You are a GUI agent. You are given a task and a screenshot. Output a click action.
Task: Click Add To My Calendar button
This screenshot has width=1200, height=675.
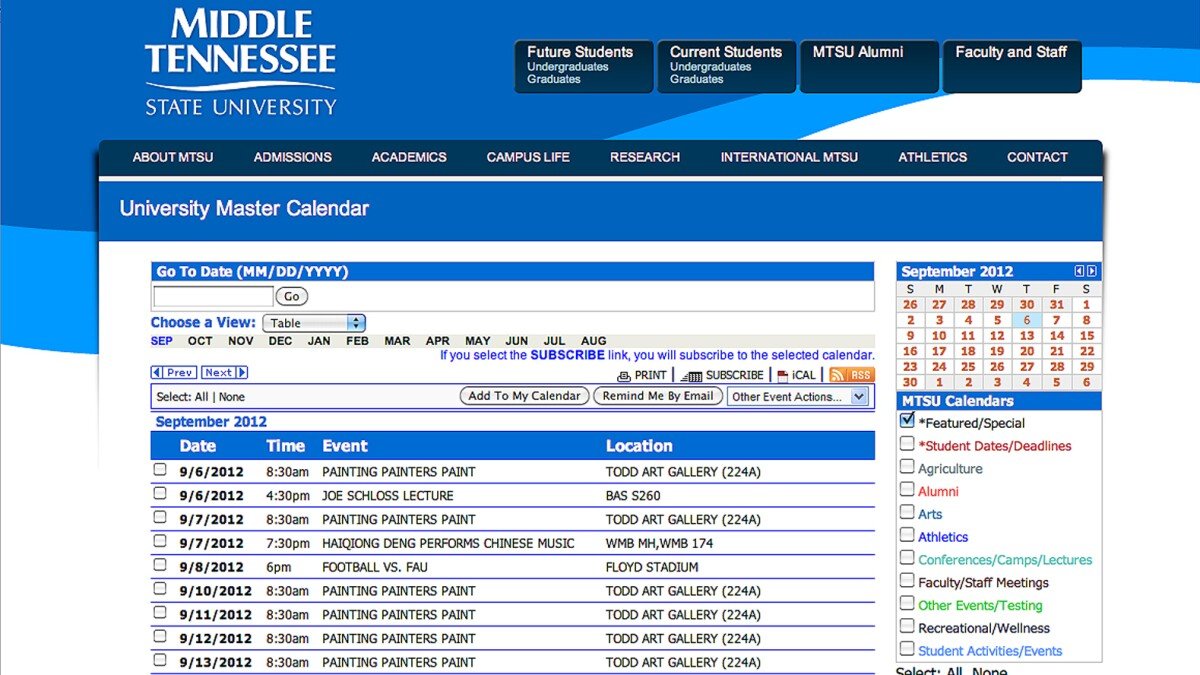coord(525,396)
